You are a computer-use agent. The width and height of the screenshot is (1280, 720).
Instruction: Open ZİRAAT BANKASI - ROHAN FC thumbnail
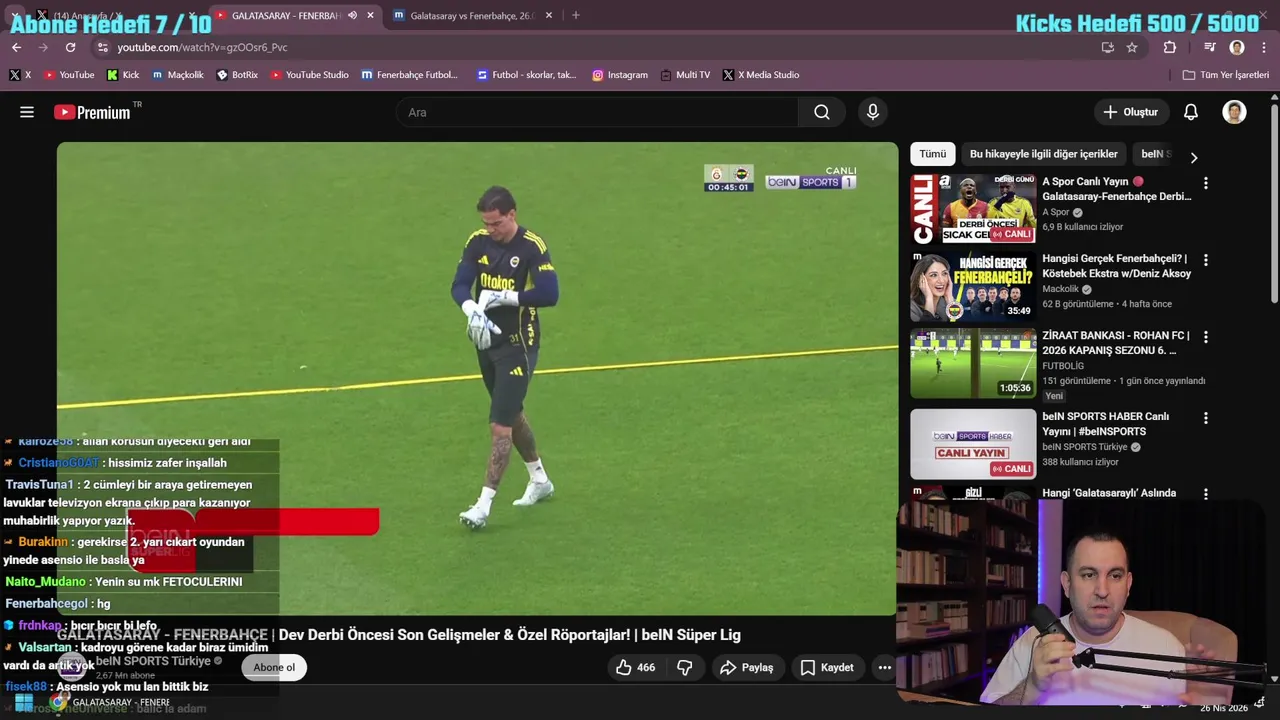(973, 363)
